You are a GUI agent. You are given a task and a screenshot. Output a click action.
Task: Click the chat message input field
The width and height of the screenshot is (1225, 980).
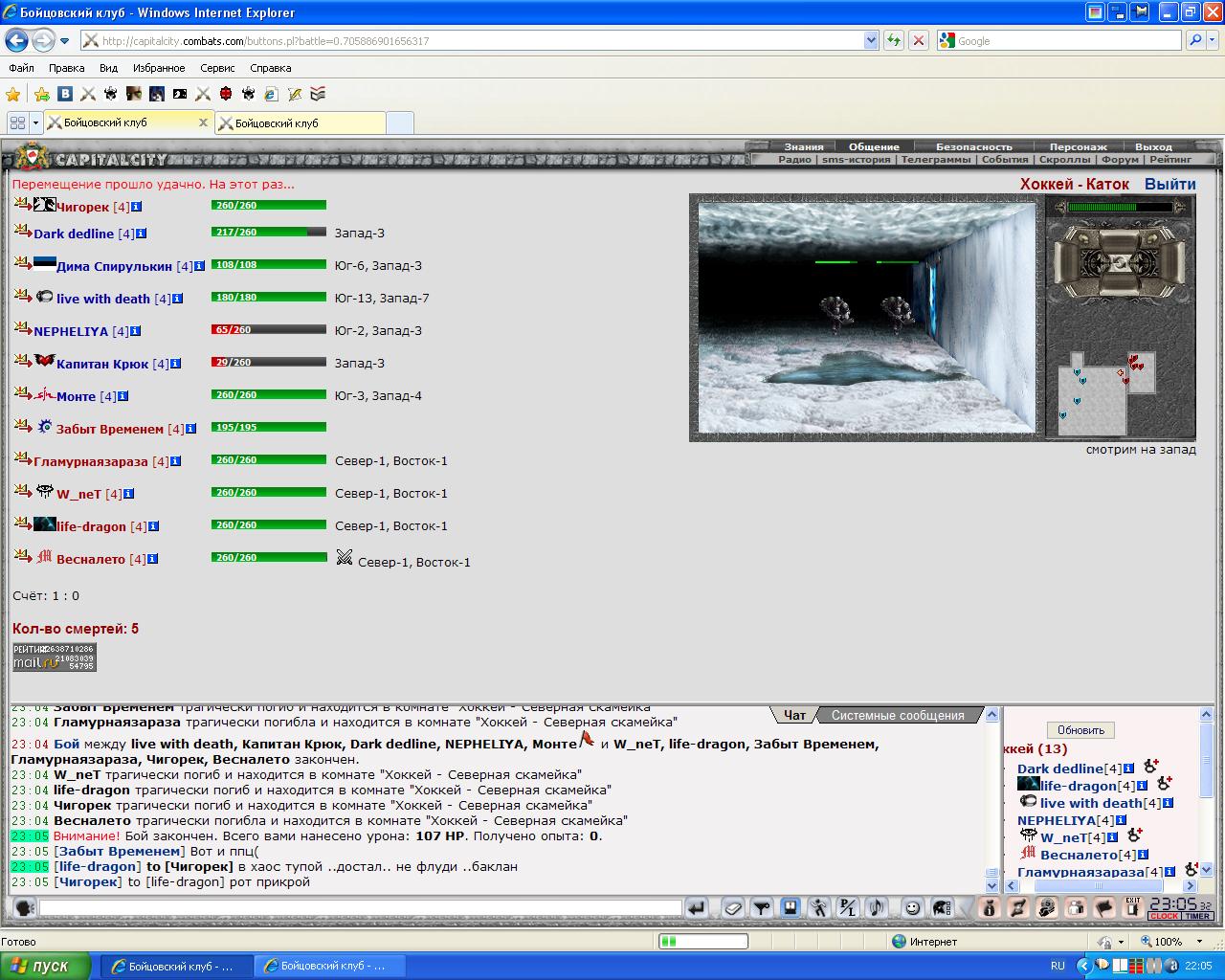pyautogui.click(x=360, y=907)
